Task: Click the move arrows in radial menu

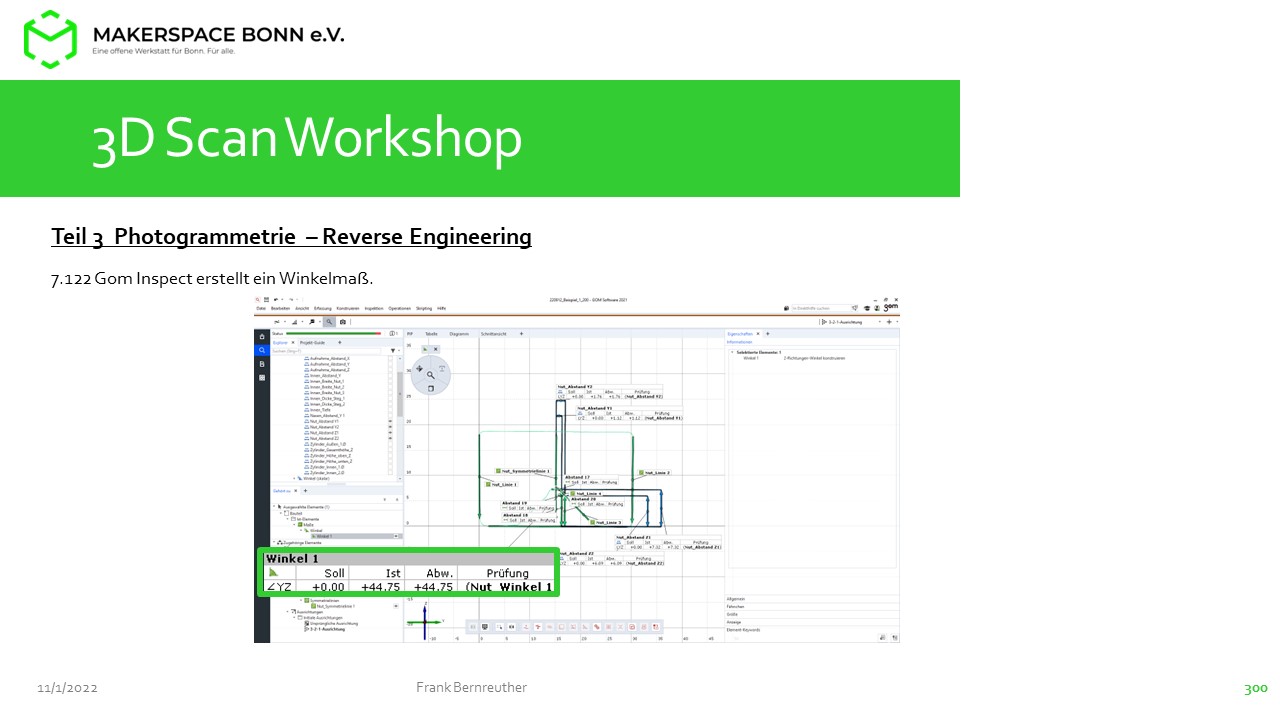Action: click(419, 368)
